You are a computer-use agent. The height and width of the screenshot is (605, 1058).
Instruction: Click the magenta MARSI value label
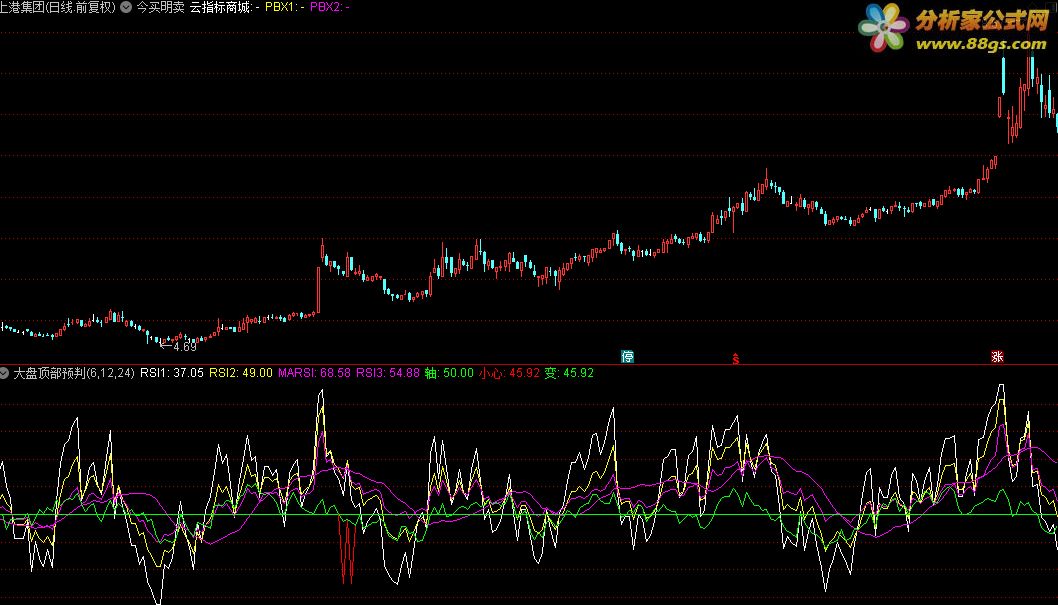click(314, 373)
